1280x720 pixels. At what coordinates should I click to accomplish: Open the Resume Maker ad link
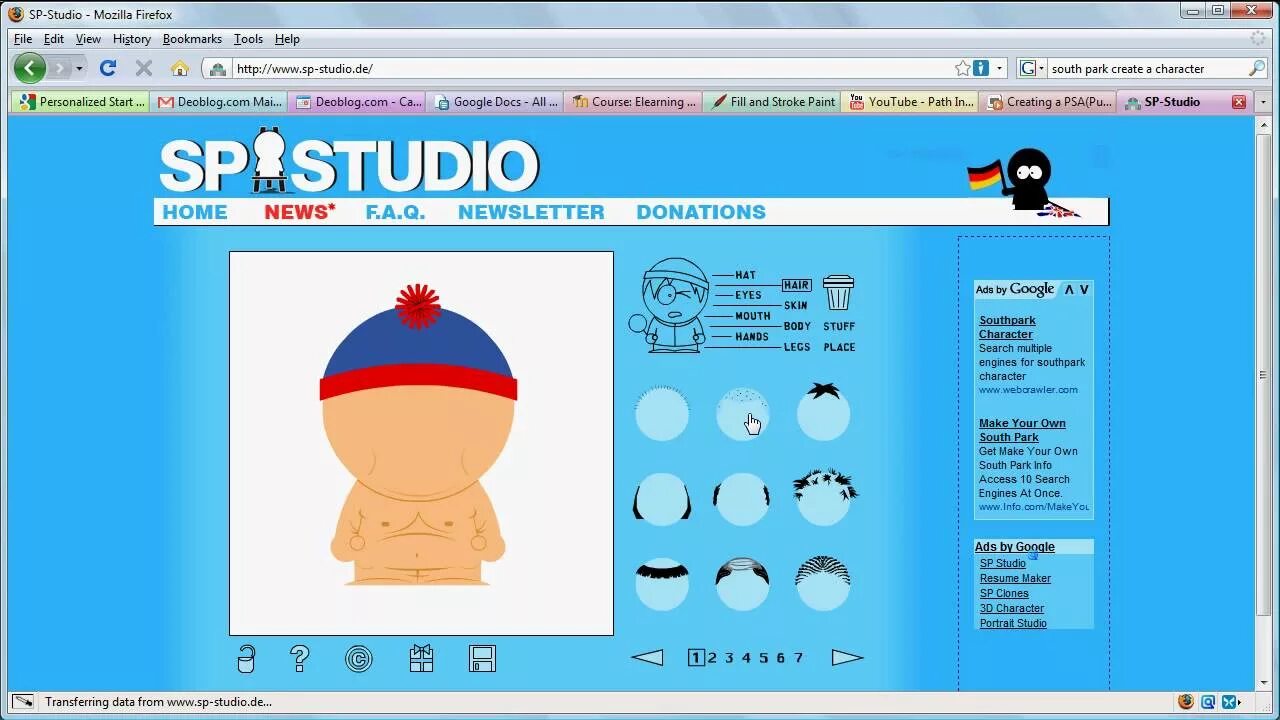pos(1015,578)
